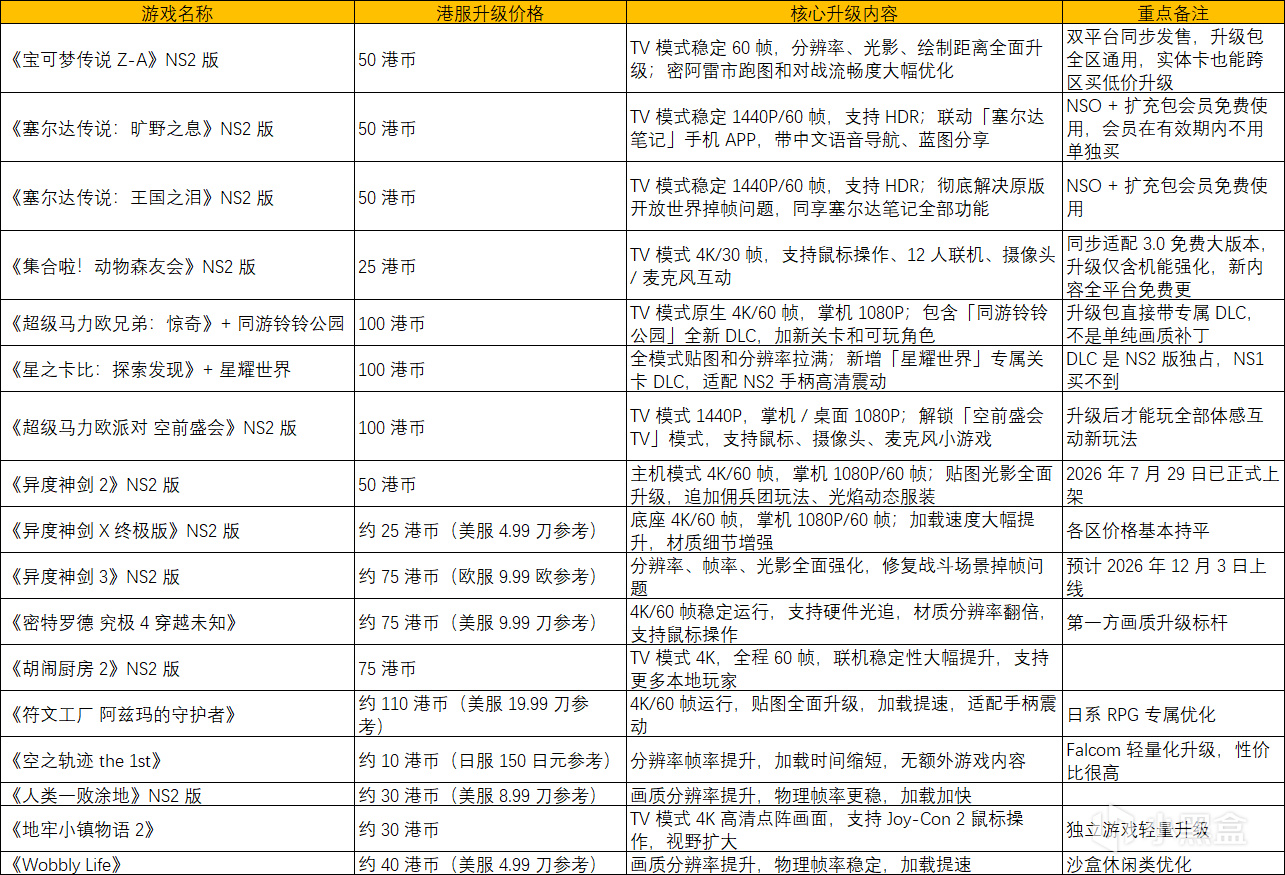Image resolution: width=1285 pixels, height=875 pixels.
Task: Select the cell "《人类一败涂地》NS2 版"
Action: (x=177, y=795)
